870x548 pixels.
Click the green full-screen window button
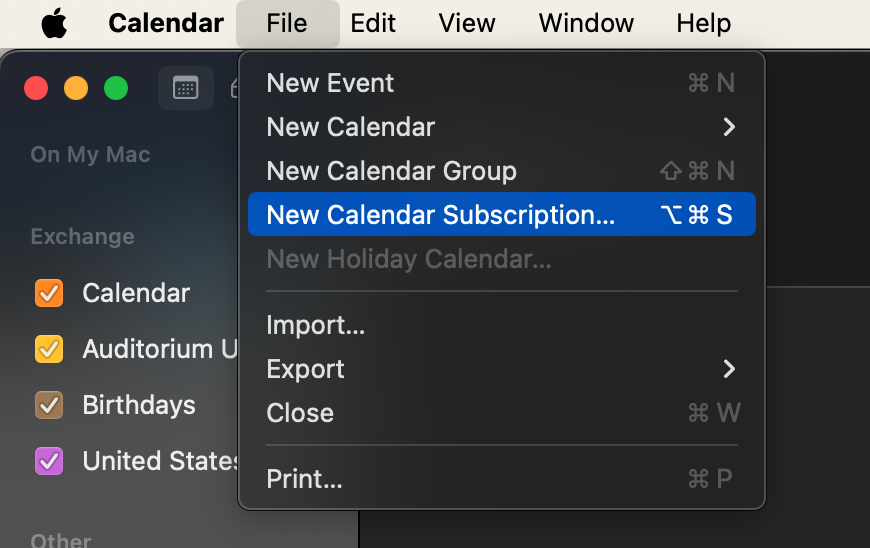(116, 88)
